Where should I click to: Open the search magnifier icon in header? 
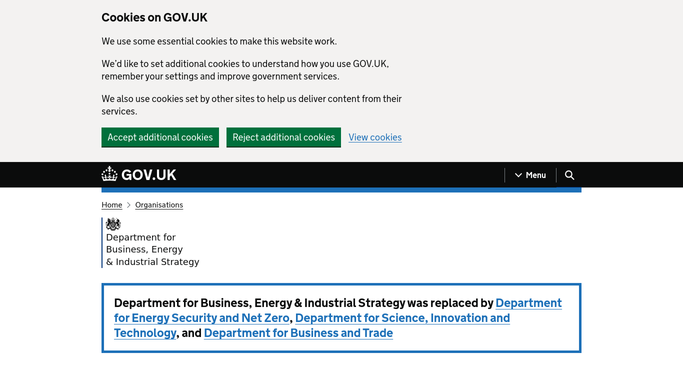(569, 175)
